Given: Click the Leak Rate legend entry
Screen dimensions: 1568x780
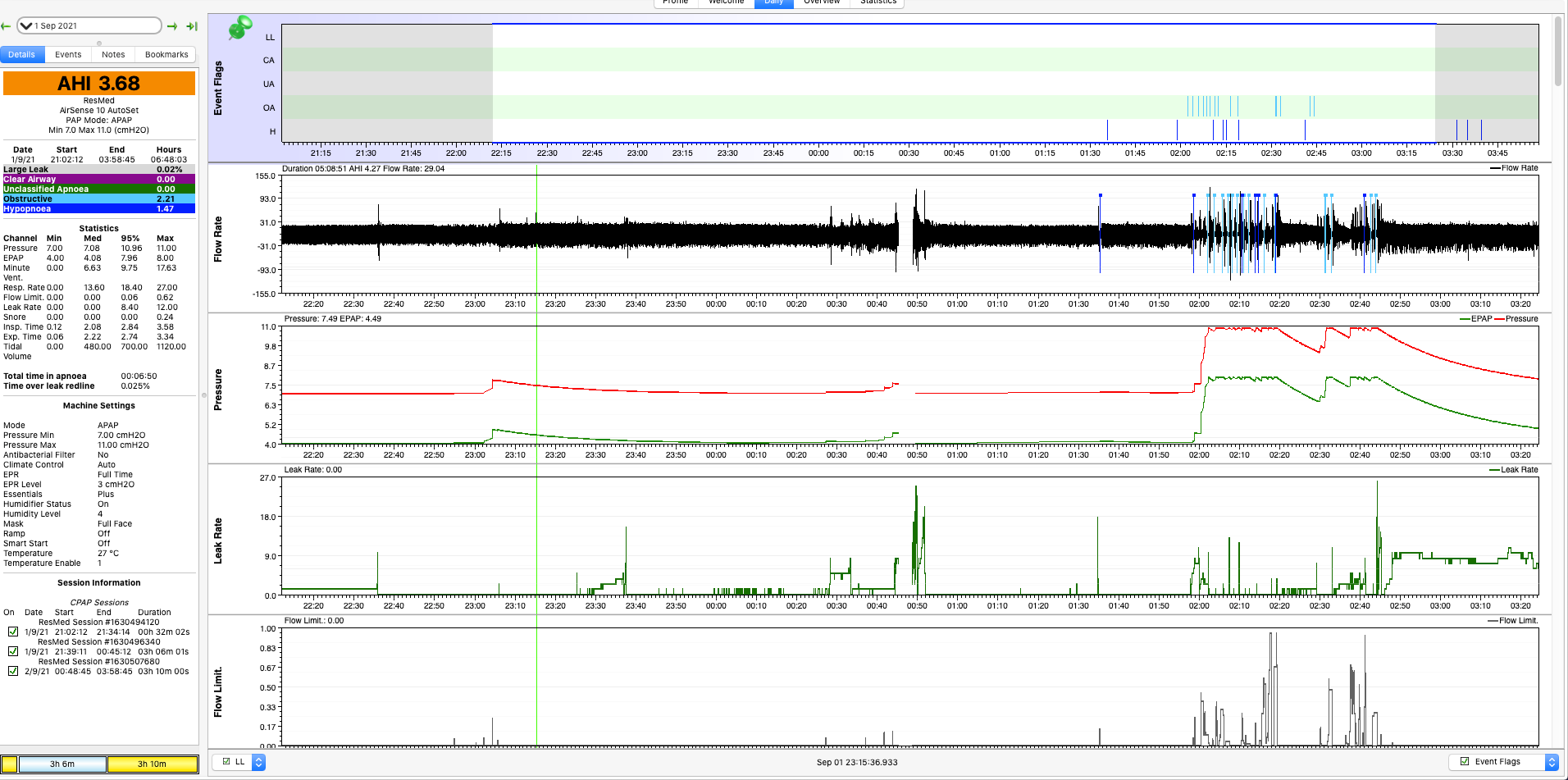Looking at the screenshot, I should pos(1514,470).
